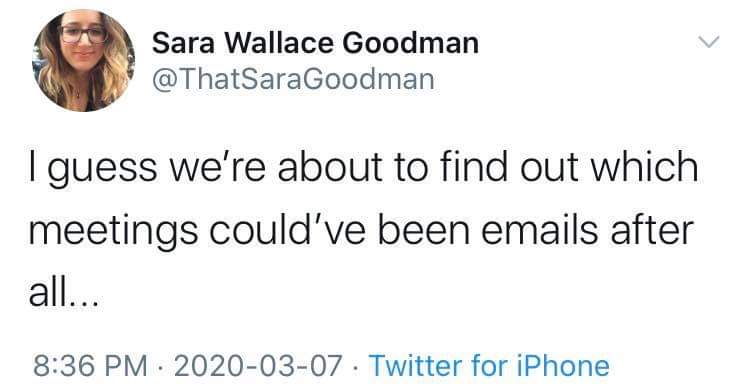Click 'Wallace' in the author name
The width and height of the screenshot is (750, 389).
(x=279, y=43)
